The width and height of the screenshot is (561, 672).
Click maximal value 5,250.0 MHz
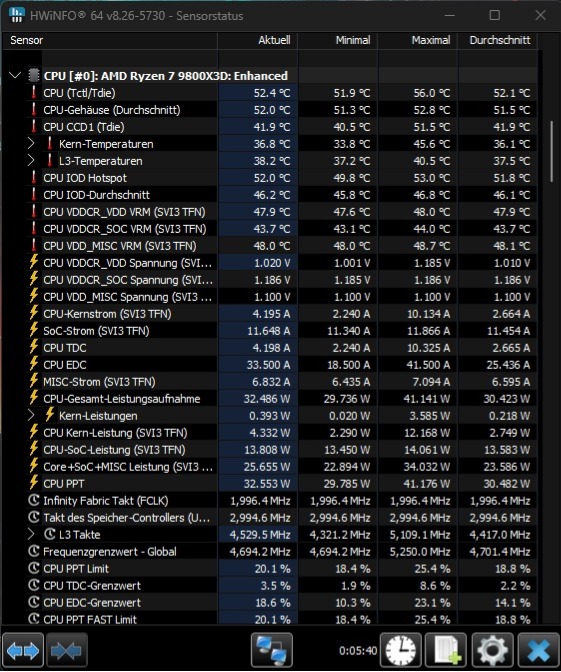[x=420, y=552]
